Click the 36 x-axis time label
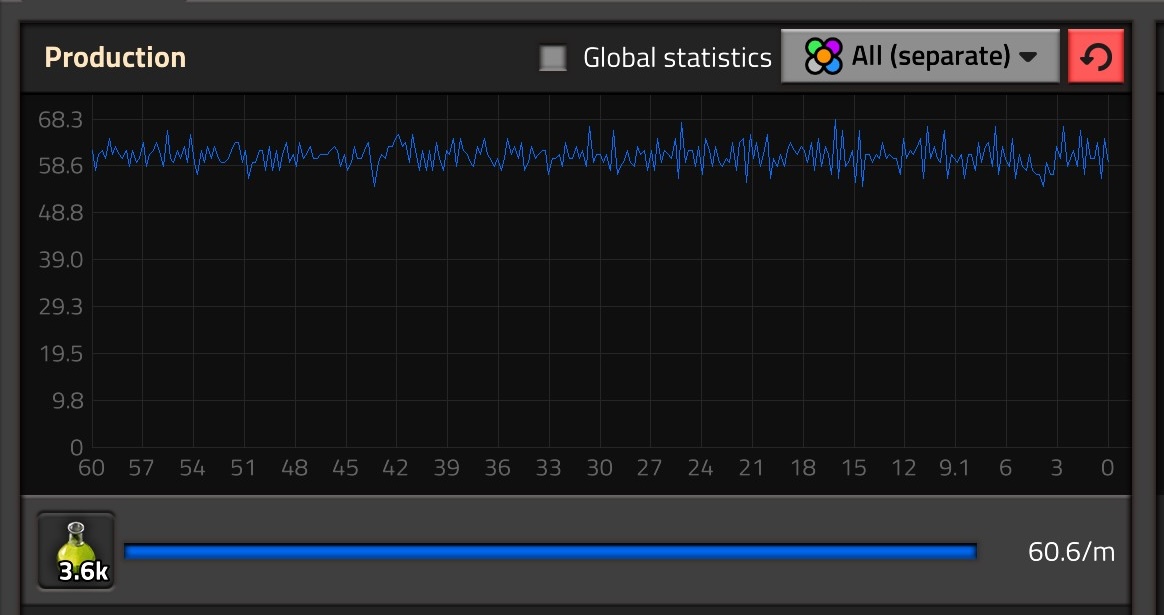The height and width of the screenshot is (615, 1164). 497,468
